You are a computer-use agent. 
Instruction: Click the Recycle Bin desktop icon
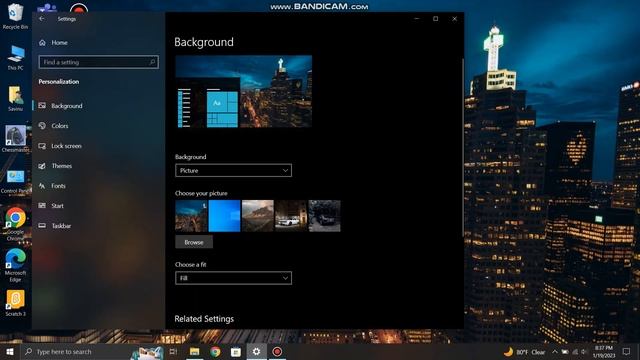pos(16,16)
